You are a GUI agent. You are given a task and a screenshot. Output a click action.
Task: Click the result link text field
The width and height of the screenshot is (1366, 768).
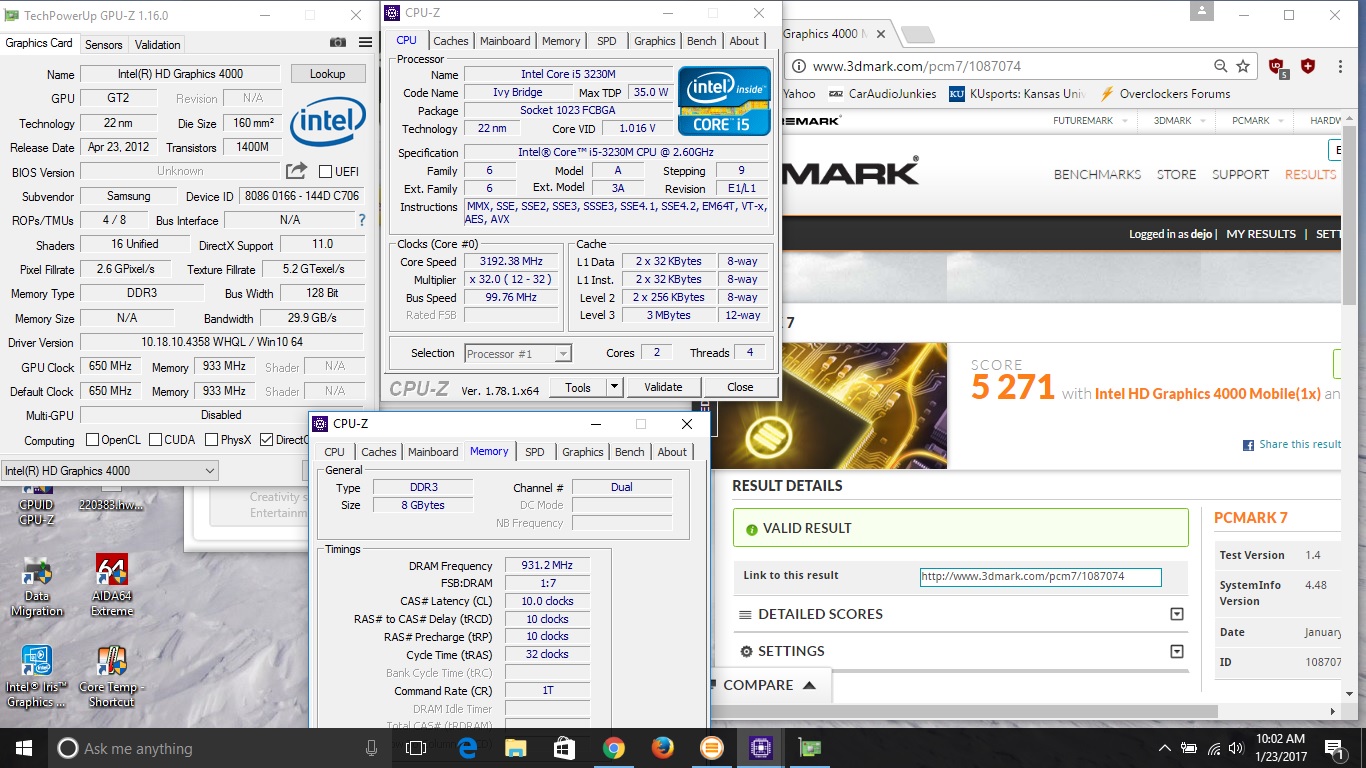tap(1040, 577)
